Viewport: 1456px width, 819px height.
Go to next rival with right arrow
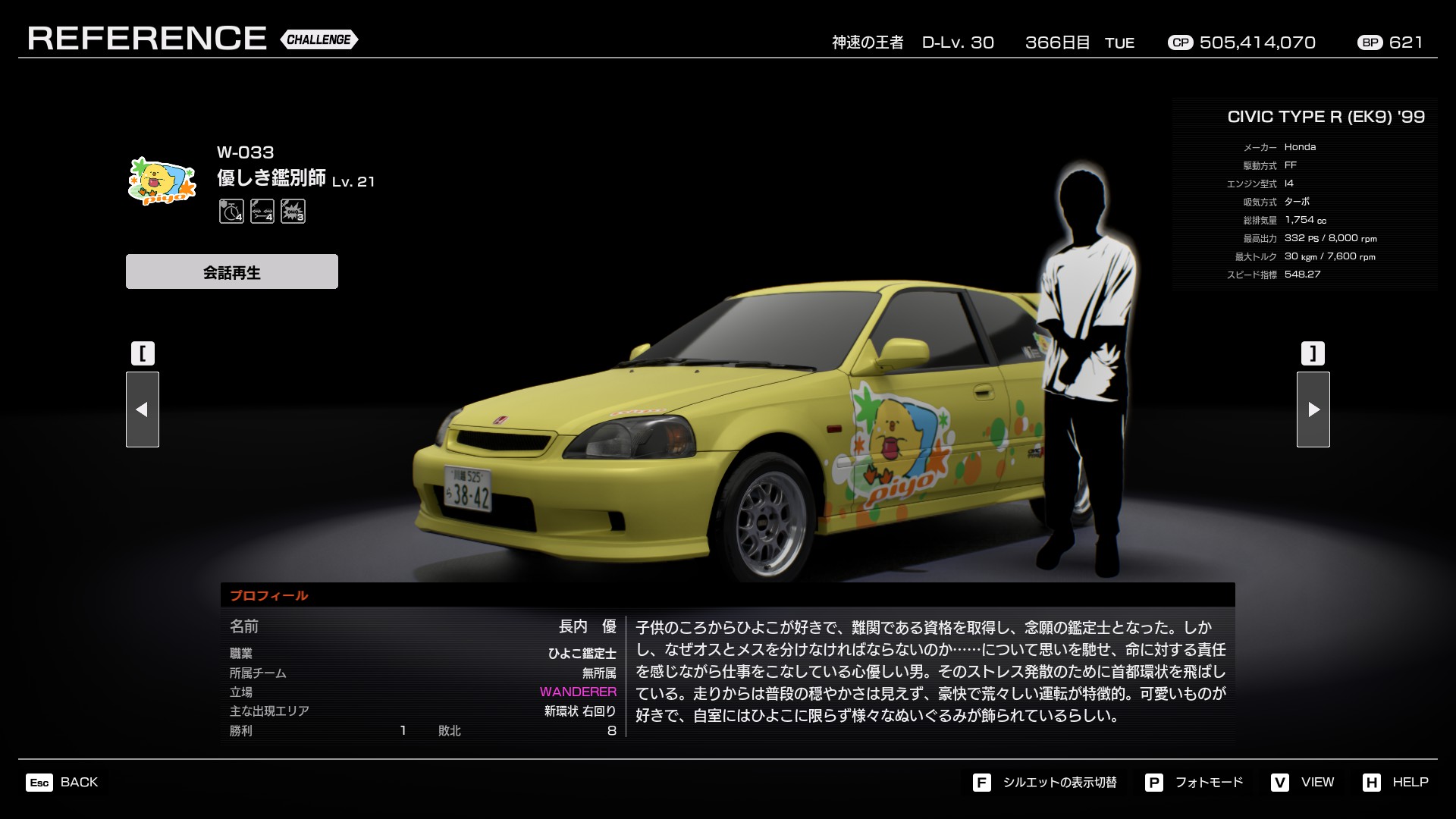tap(1313, 409)
